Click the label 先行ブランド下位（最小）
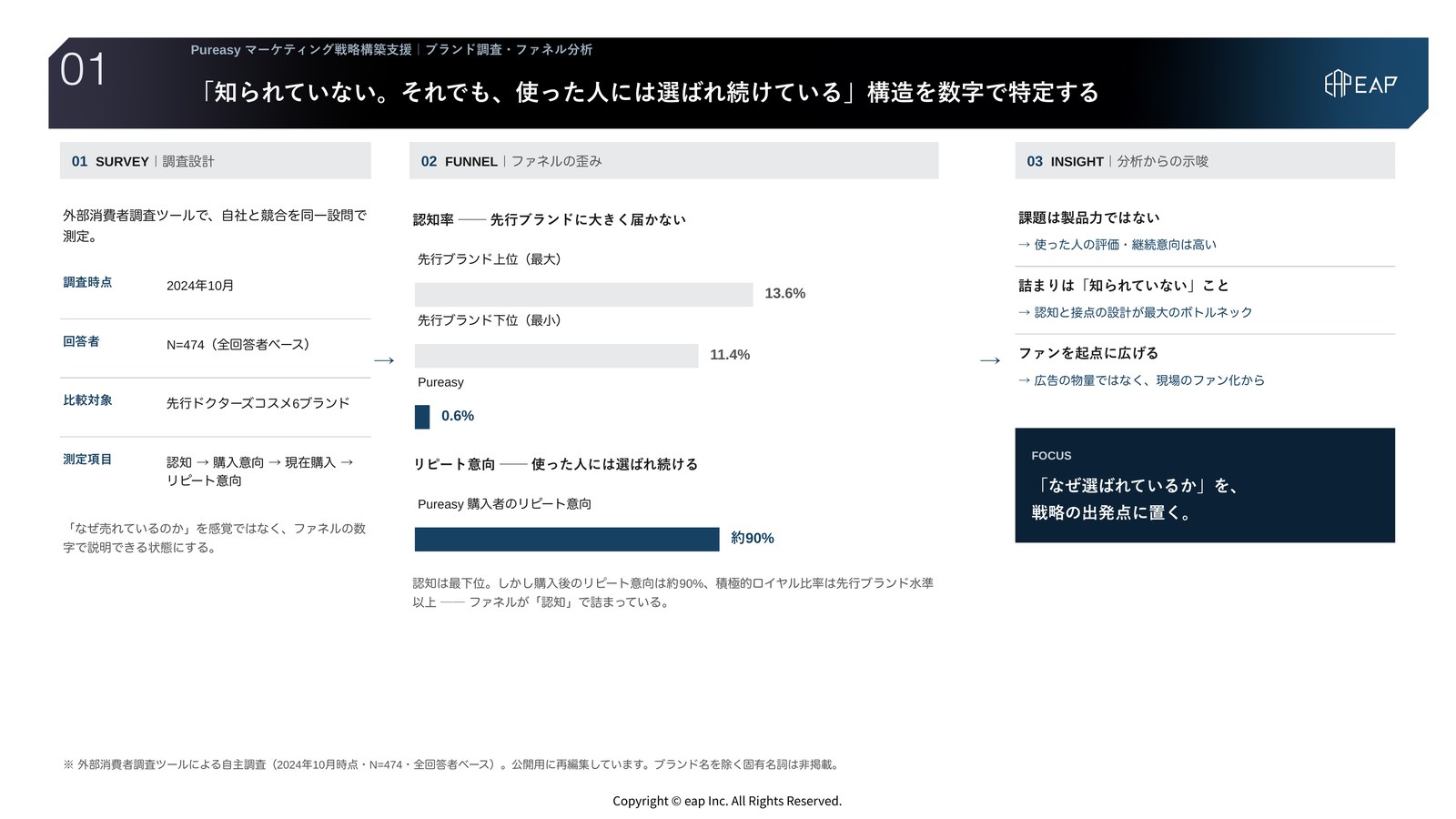Viewport: 1456px width, 819px height. (492, 320)
